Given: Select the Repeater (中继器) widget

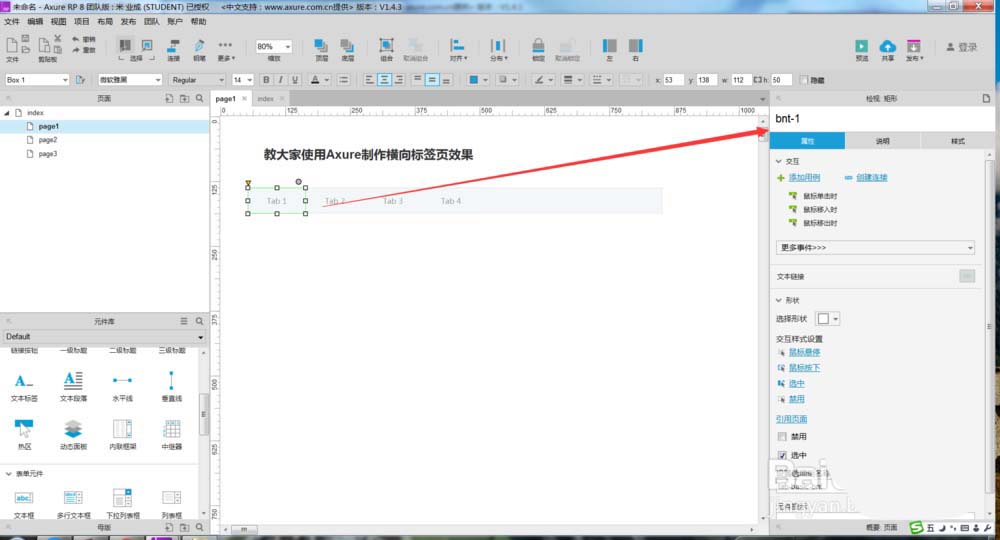Looking at the screenshot, I should pos(172,435).
